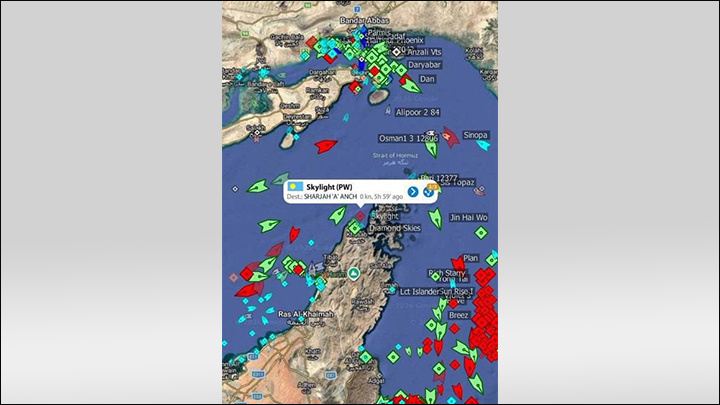
Task: Click the Anzali Vts label
Action: click(424, 52)
